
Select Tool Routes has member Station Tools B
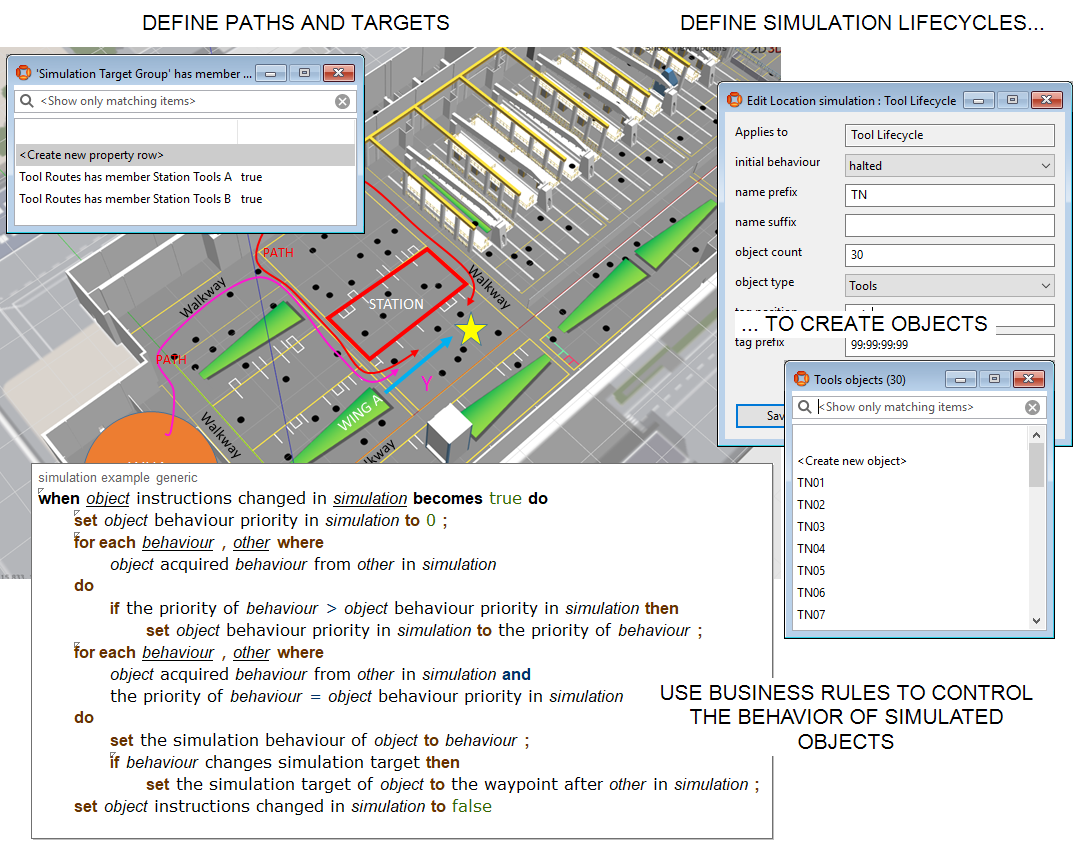coord(125,199)
